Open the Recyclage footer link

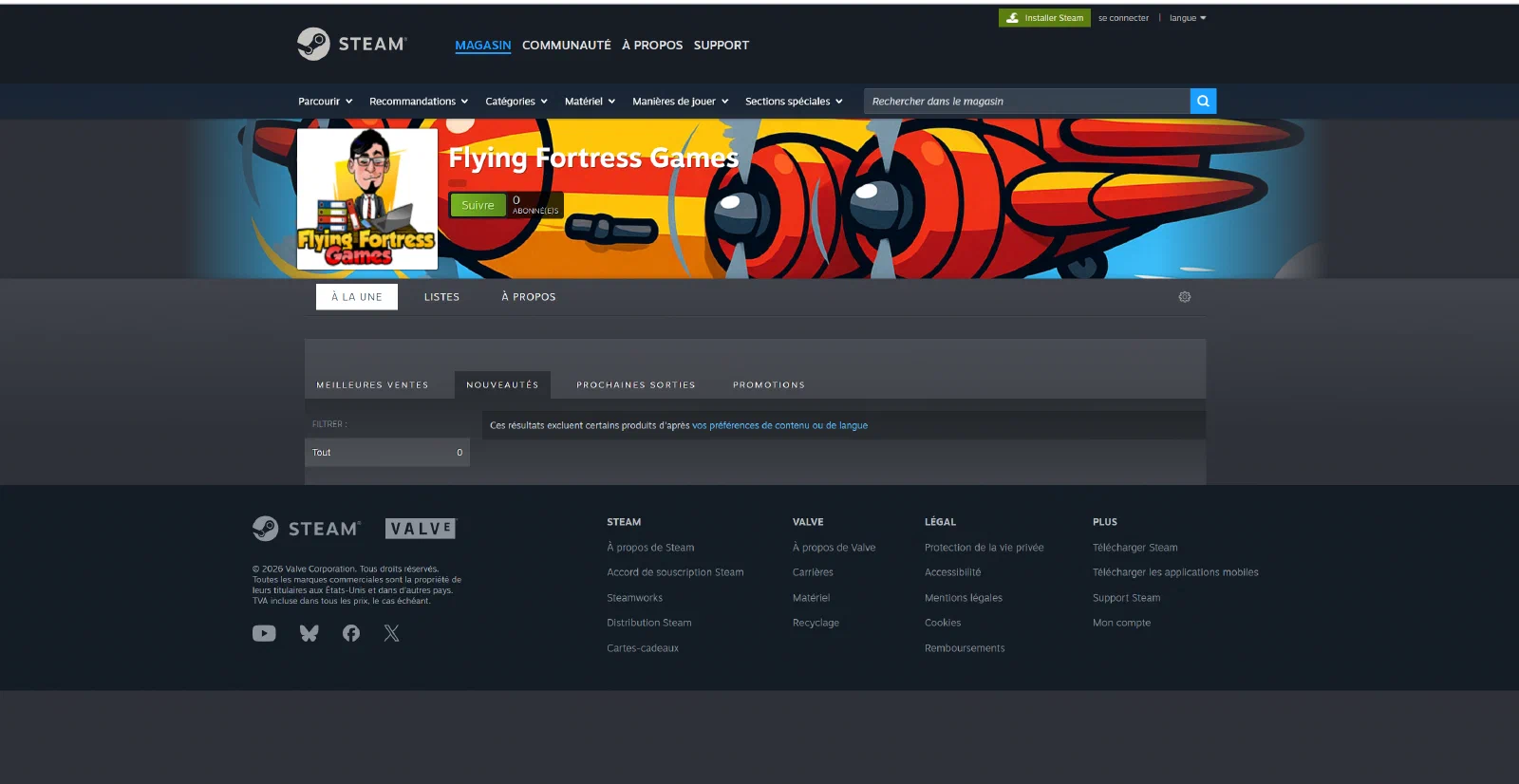click(x=816, y=623)
